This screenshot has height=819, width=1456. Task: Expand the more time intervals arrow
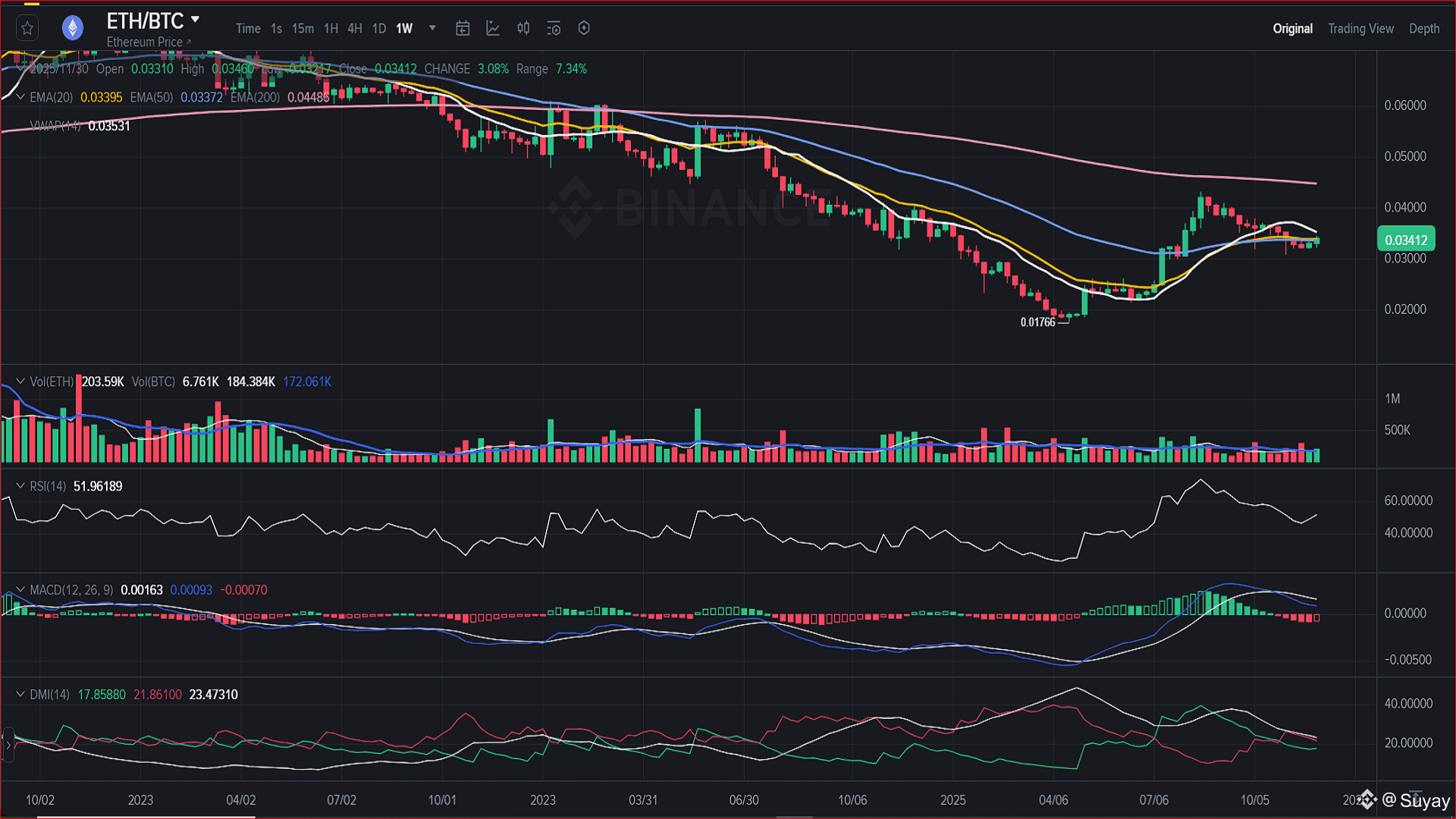pos(432,29)
